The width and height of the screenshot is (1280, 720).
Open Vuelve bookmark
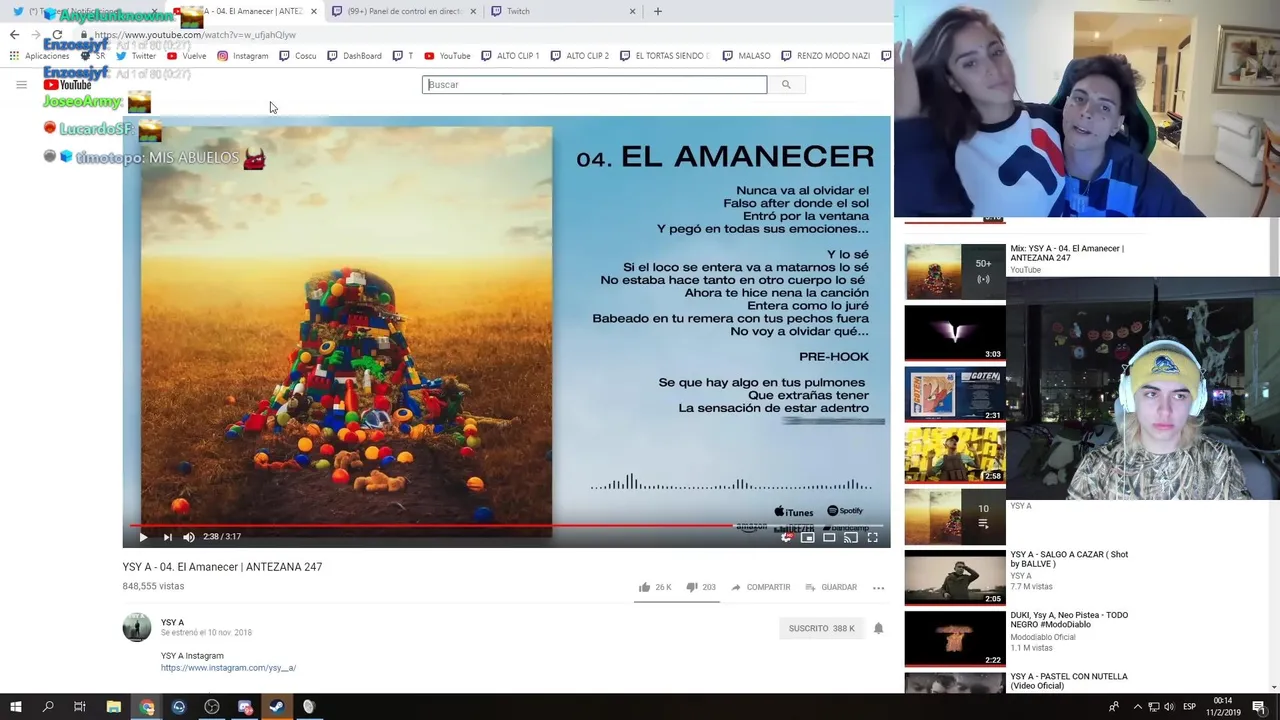186,56
